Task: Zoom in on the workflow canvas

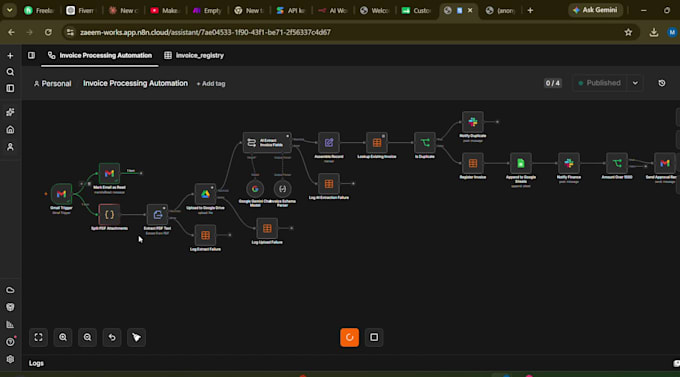Action: coord(63,337)
